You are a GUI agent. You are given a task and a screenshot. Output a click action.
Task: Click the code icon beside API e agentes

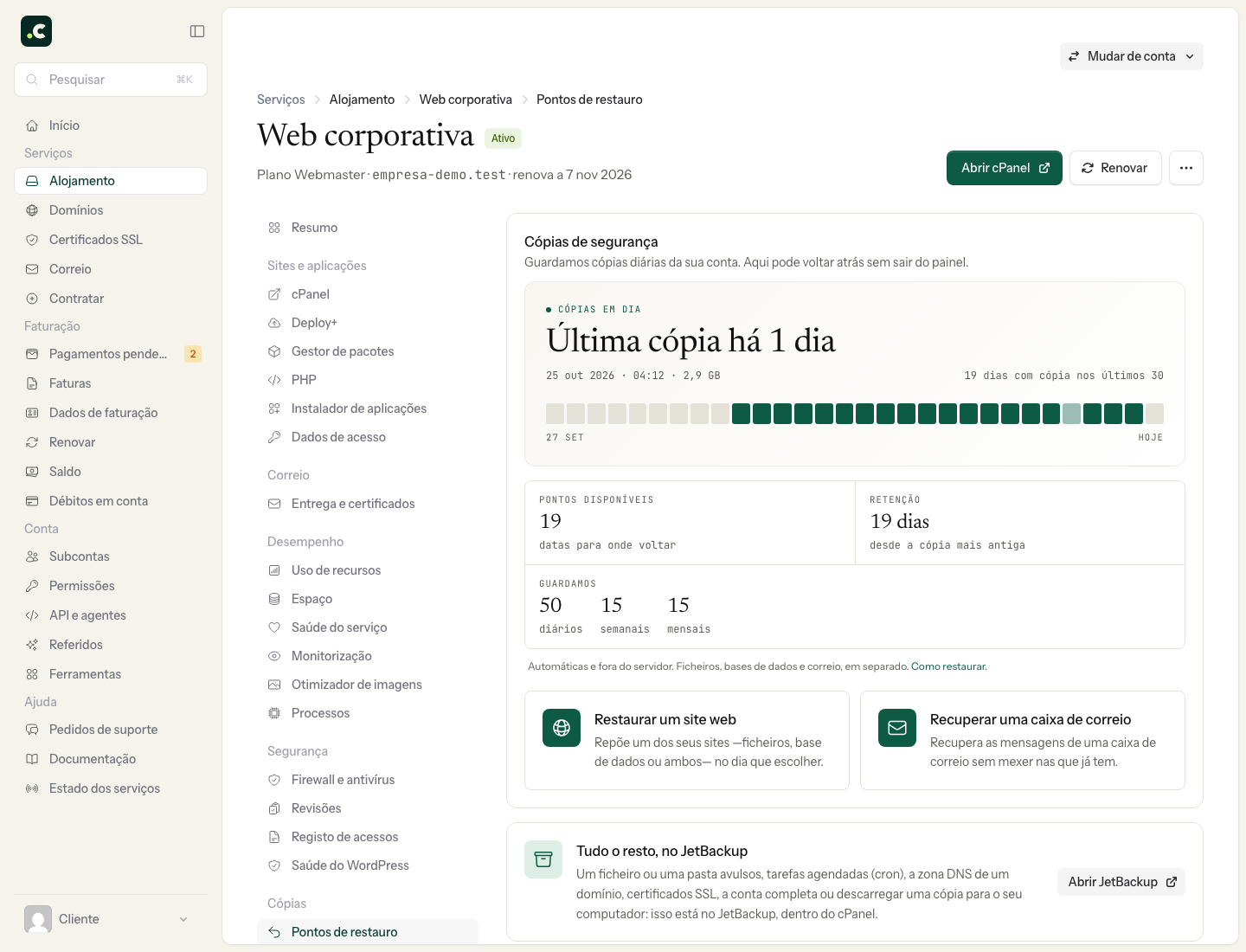(x=32, y=615)
